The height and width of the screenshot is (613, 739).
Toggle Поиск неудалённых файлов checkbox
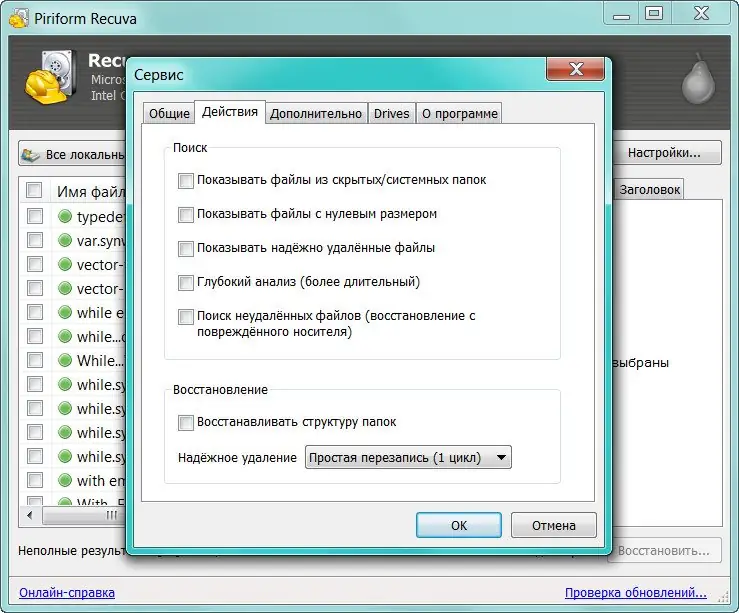[x=186, y=317]
